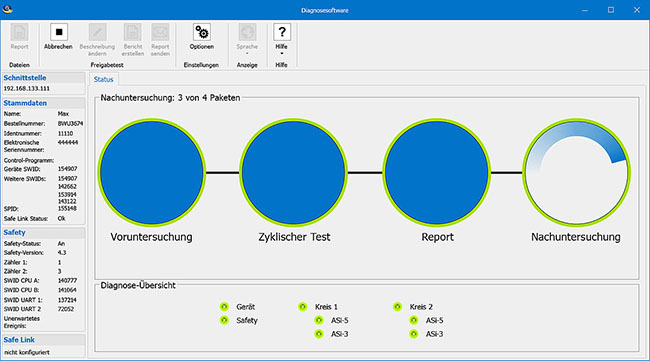650x361 pixels.
Task: Click Bericht erstellen icon
Action: pyautogui.click(x=133, y=32)
